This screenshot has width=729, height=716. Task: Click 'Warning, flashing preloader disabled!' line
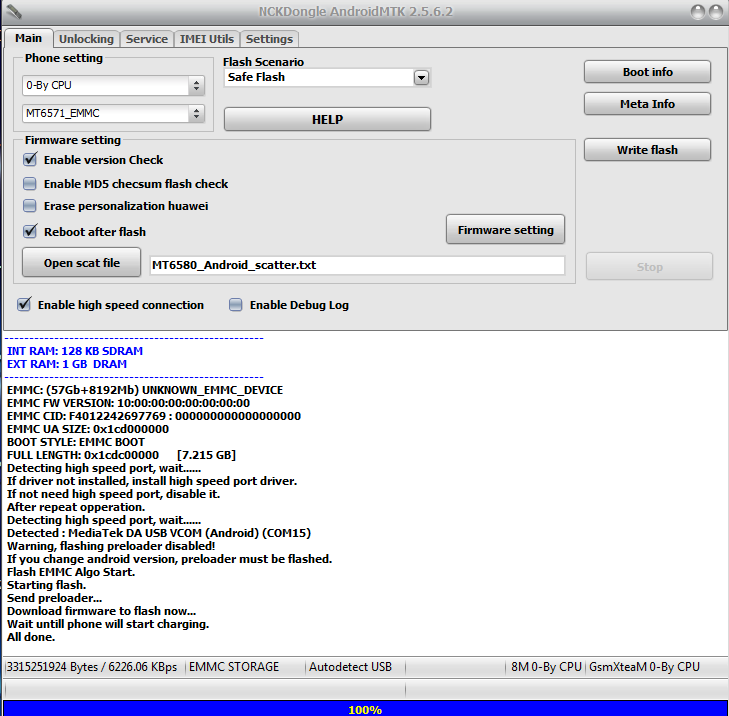coord(111,546)
